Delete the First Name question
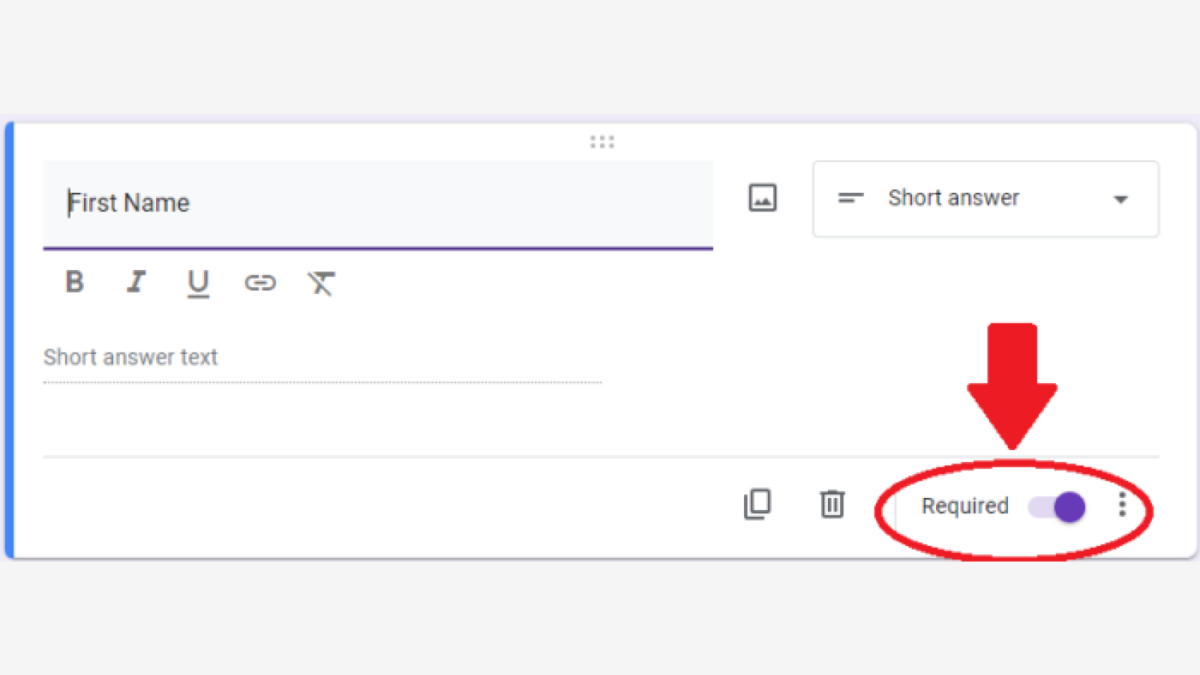Screen dimensions: 1200x675 (832, 504)
